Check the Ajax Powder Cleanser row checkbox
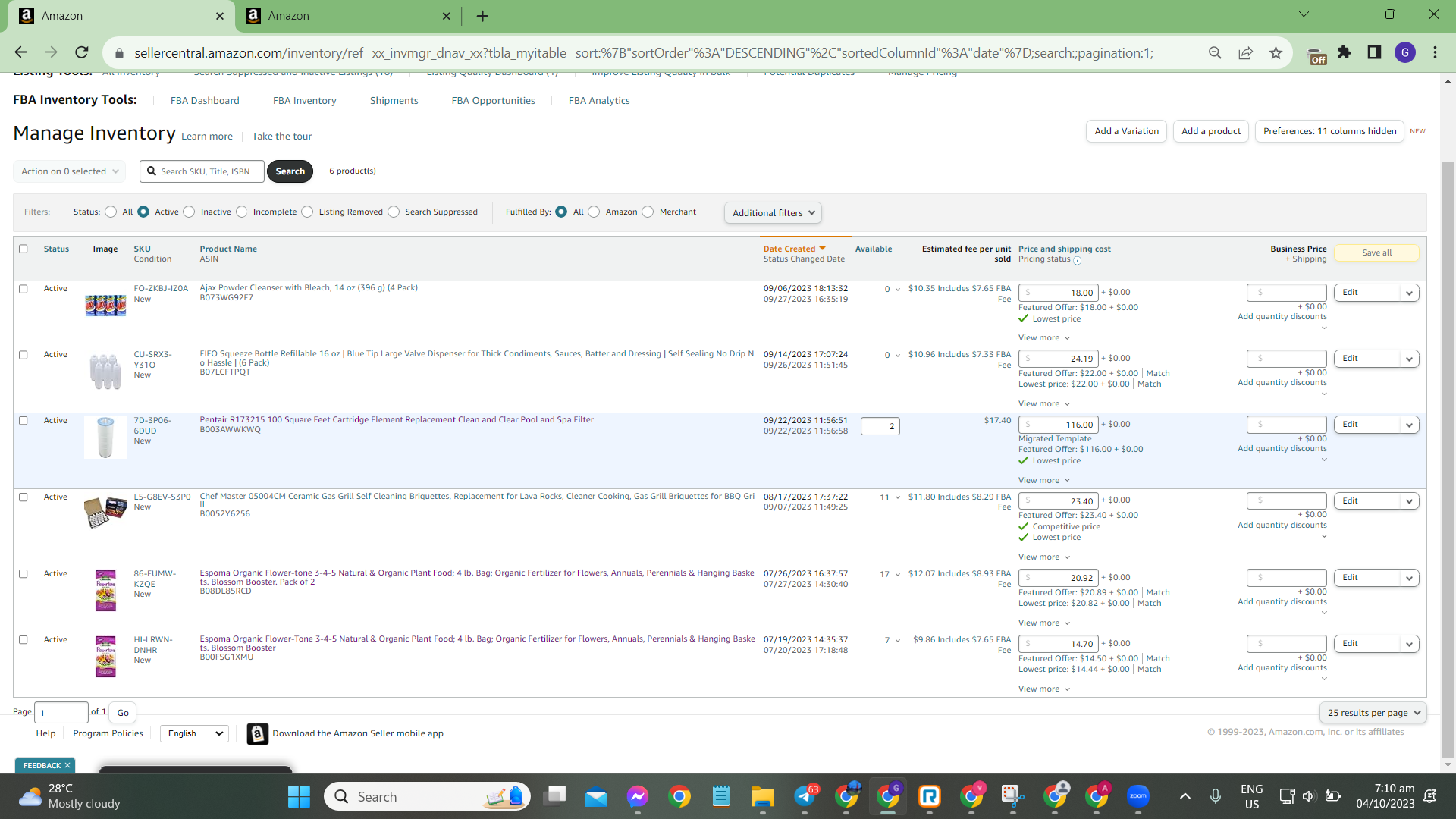The image size is (1456, 819). coord(24,289)
